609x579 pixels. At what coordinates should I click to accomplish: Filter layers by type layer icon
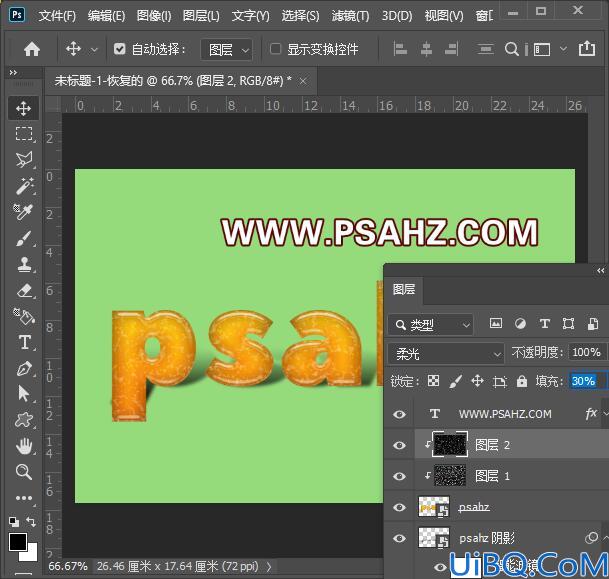point(545,323)
